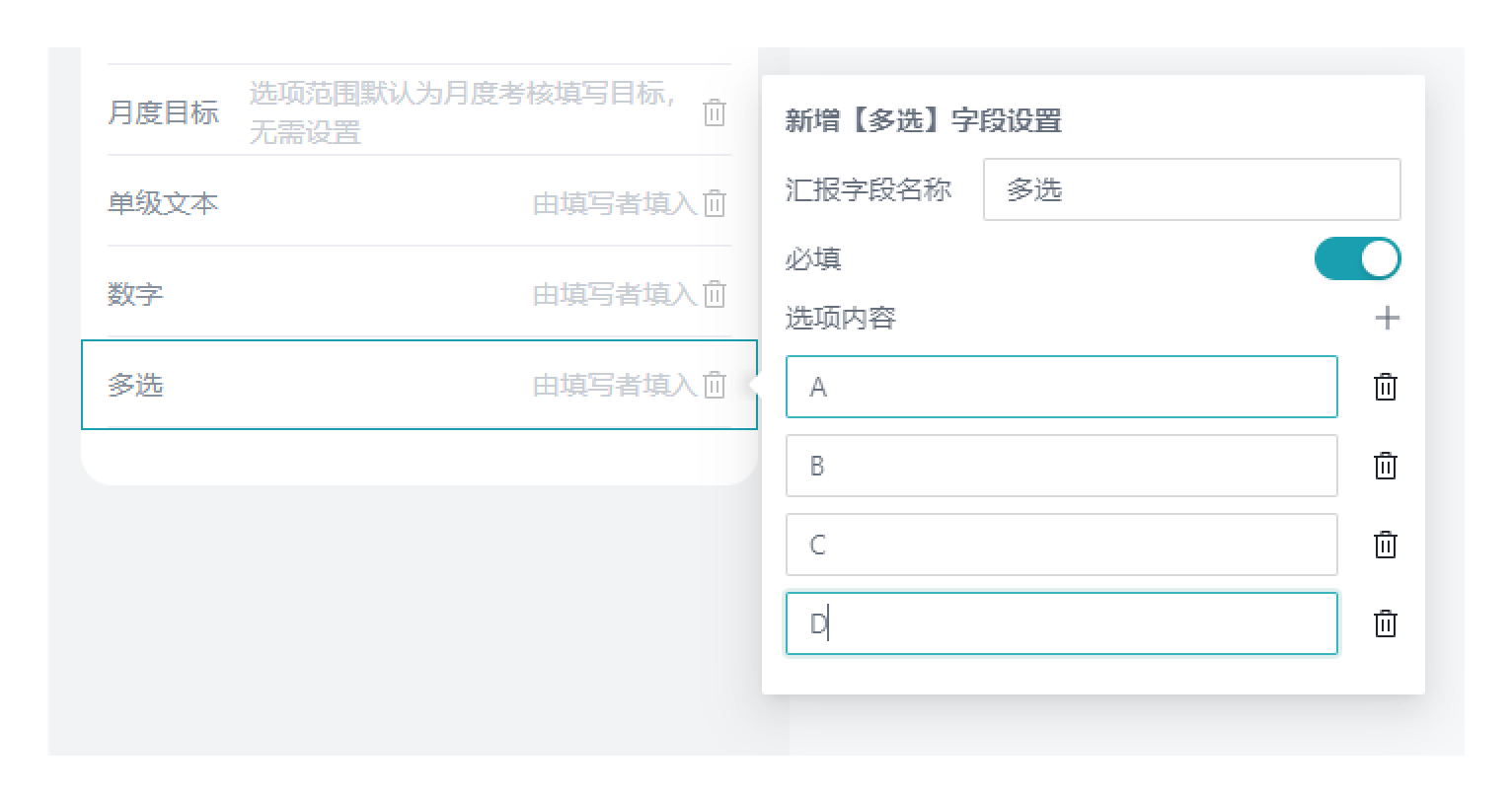The image size is (1512, 803).
Task: Remove option D with trash icon
Action: [1385, 623]
